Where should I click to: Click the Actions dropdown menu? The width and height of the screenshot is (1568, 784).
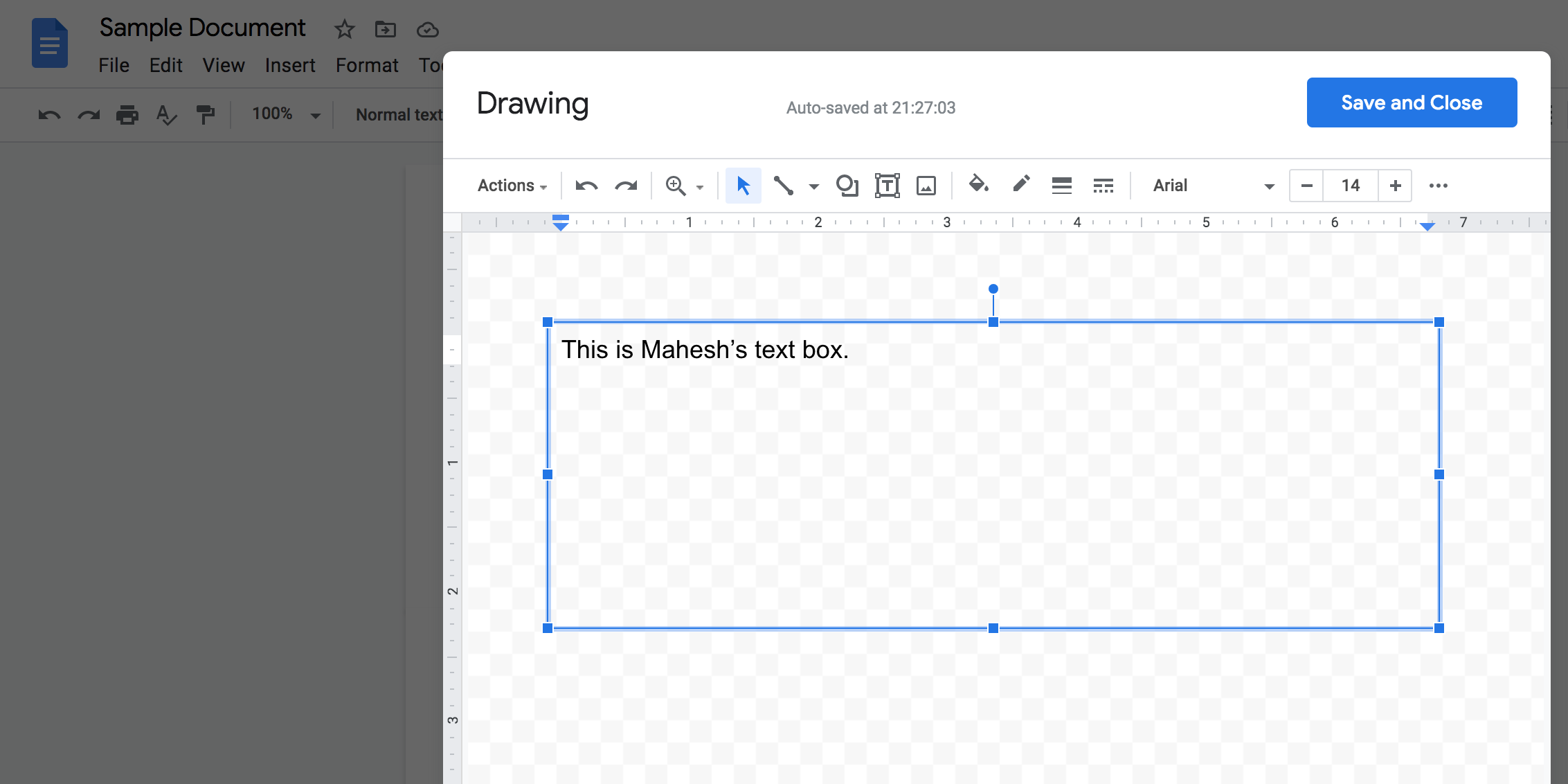(510, 186)
